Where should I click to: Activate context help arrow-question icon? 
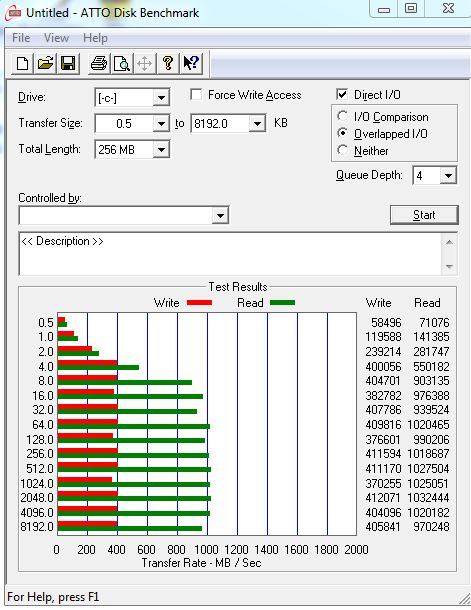[191, 63]
